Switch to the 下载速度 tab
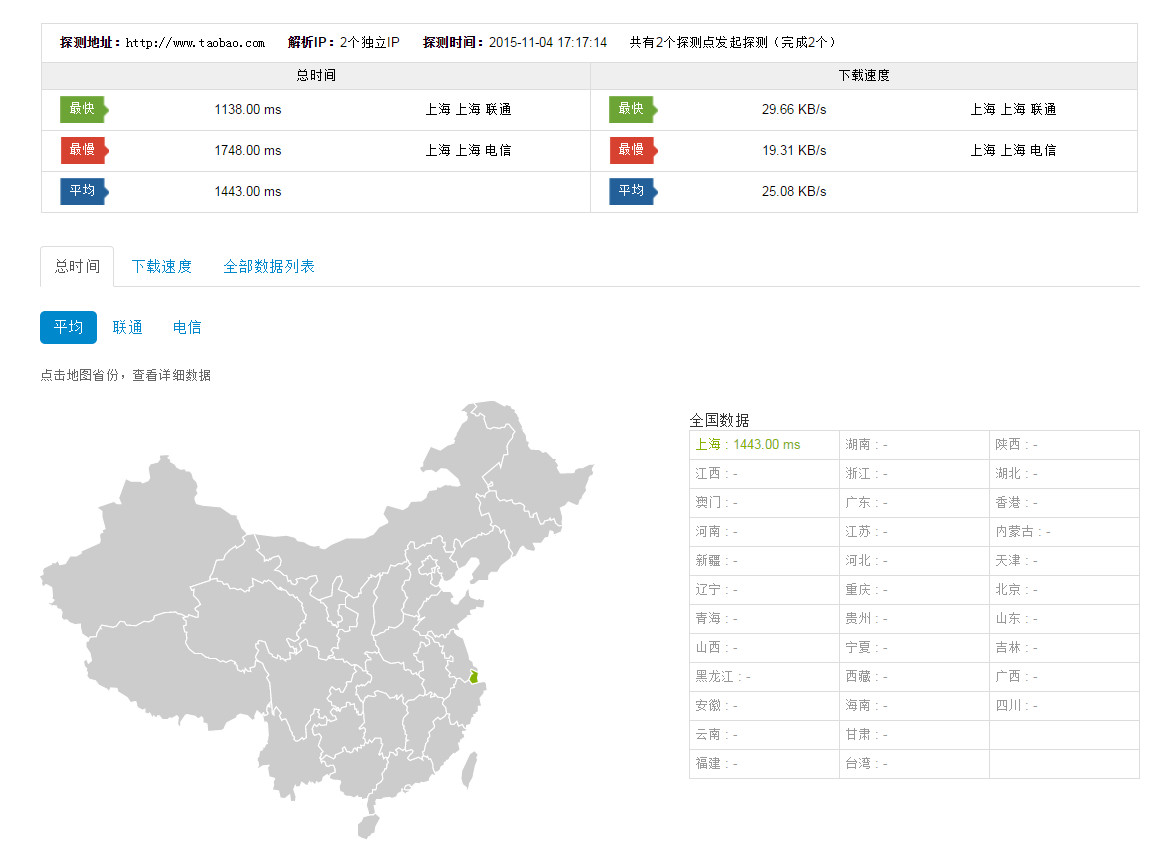 pyautogui.click(x=161, y=267)
